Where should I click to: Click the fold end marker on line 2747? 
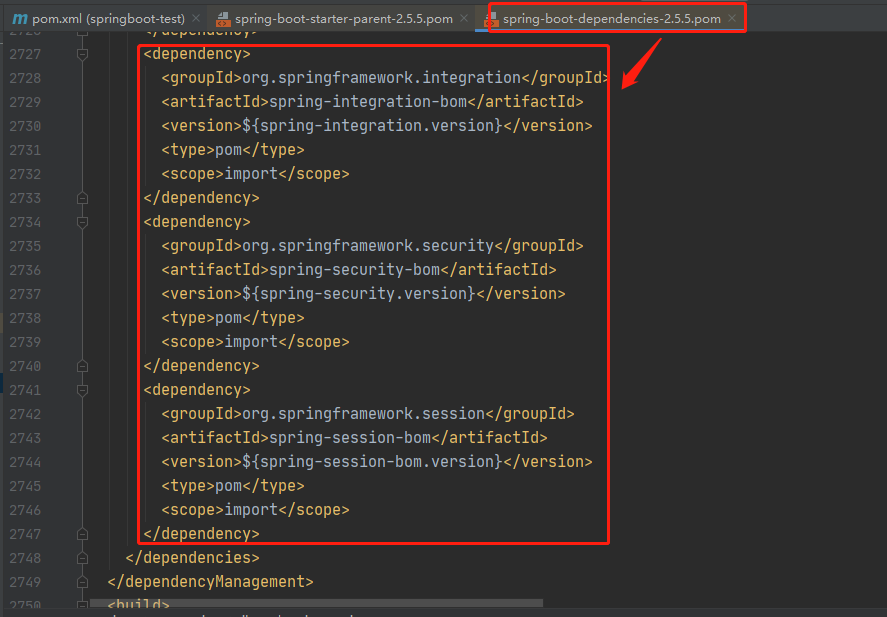pyautogui.click(x=83, y=534)
